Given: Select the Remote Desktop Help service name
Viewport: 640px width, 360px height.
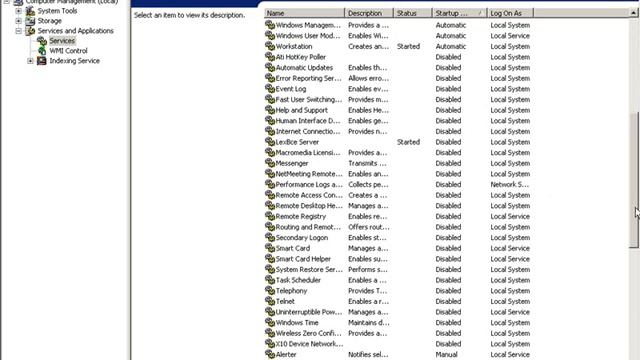Looking at the screenshot, I should pos(309,205).
